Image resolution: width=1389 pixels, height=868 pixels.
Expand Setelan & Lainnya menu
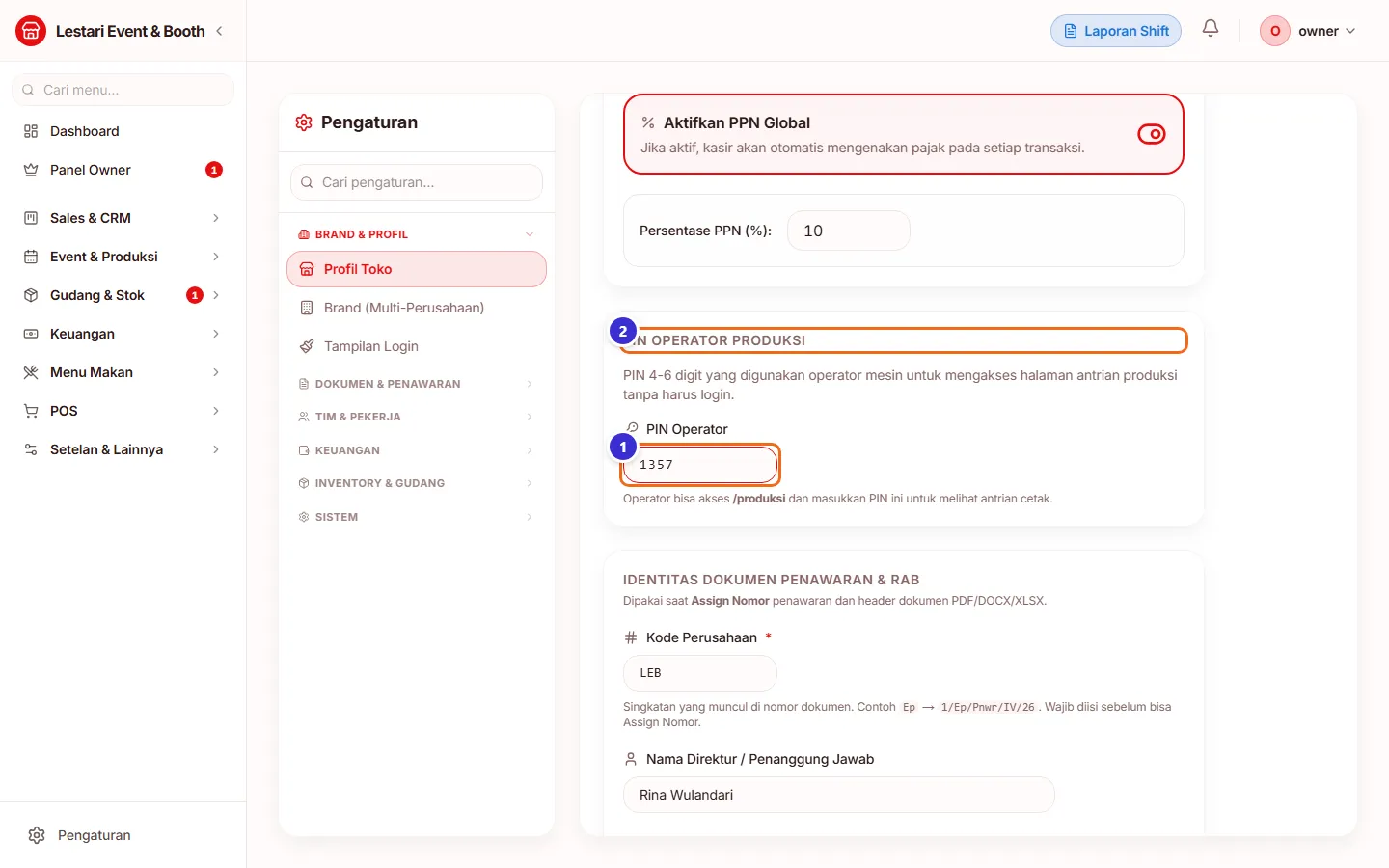coord(123,449)
